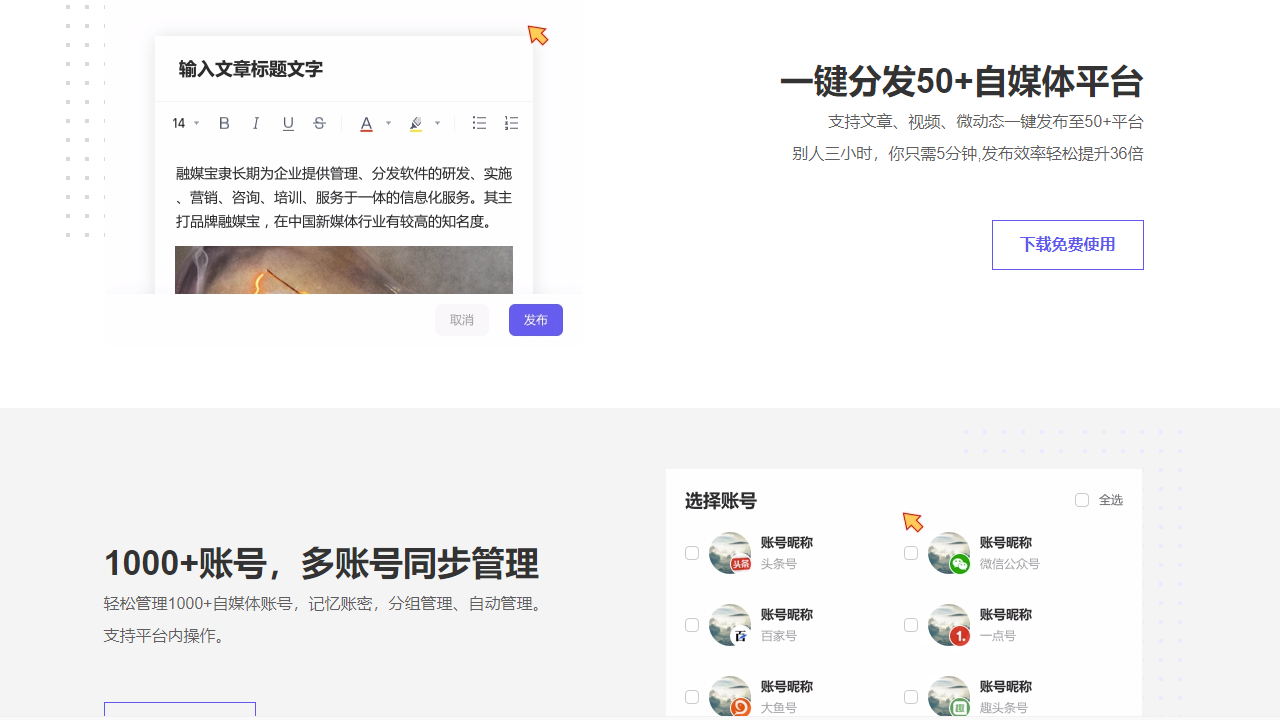Viewport: 1280px width, 720px height.
Task: Click the text 支持平台内操作。
Action: pyautogui.click(x=166, y=636)
